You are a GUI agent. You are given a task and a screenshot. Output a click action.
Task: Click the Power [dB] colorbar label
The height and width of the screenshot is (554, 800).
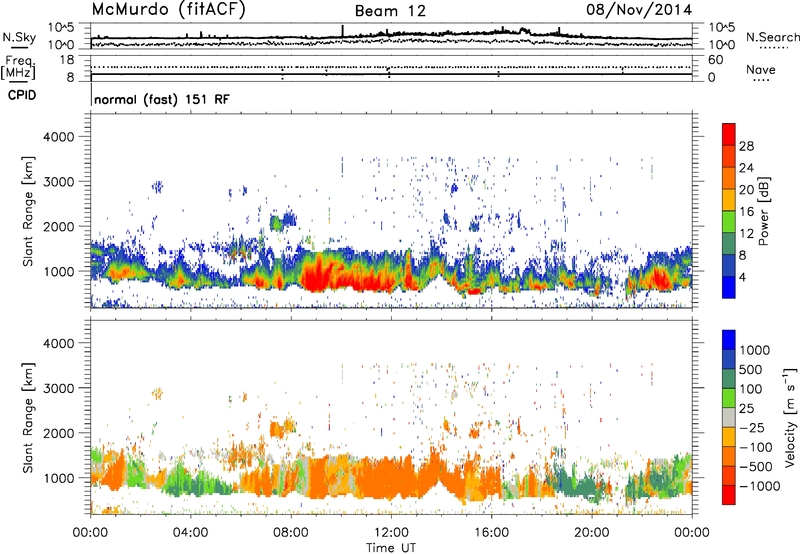tap(763, 211)
